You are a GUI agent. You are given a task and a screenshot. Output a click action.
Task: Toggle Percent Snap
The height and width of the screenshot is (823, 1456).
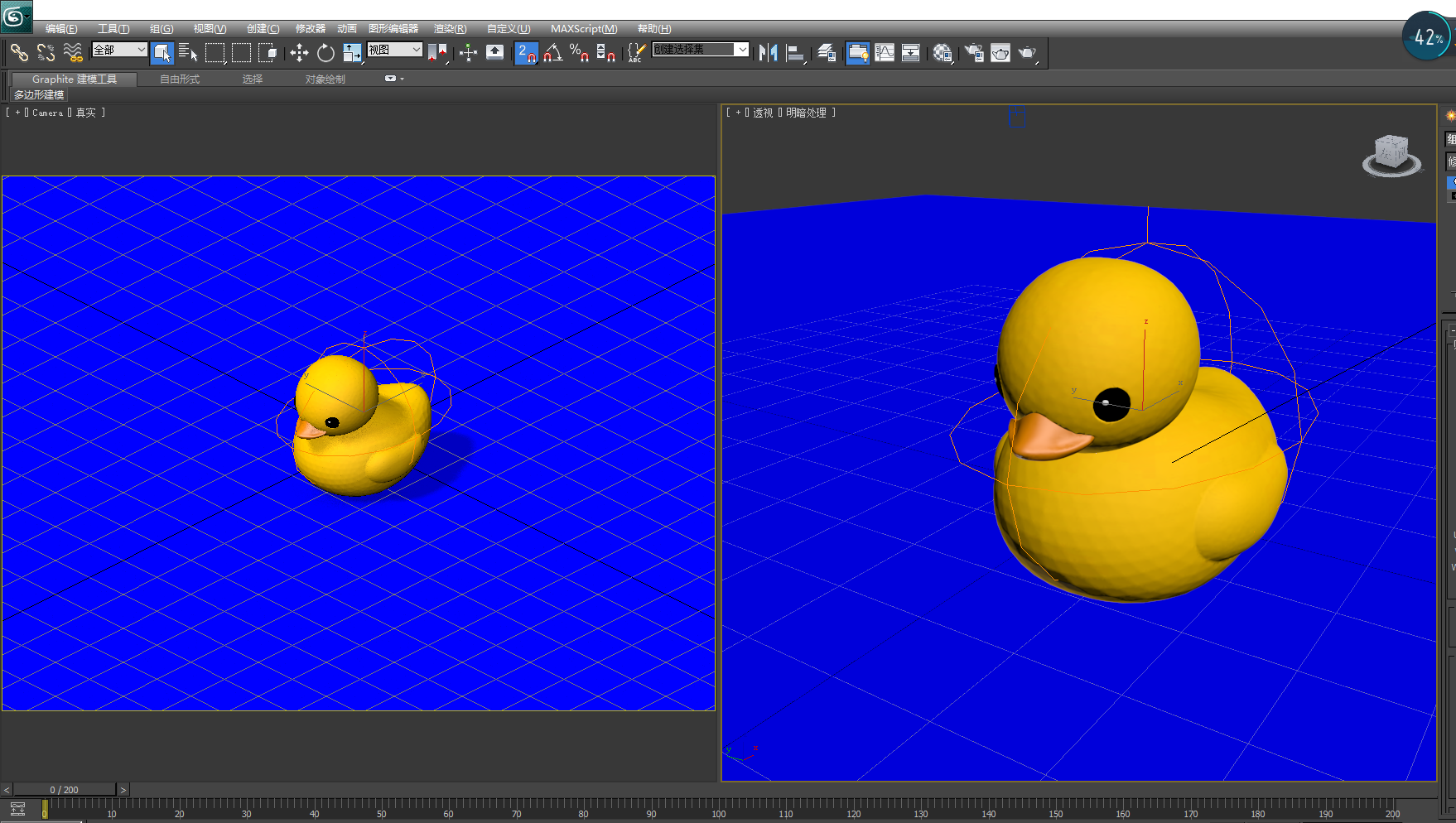pos(579,53)
